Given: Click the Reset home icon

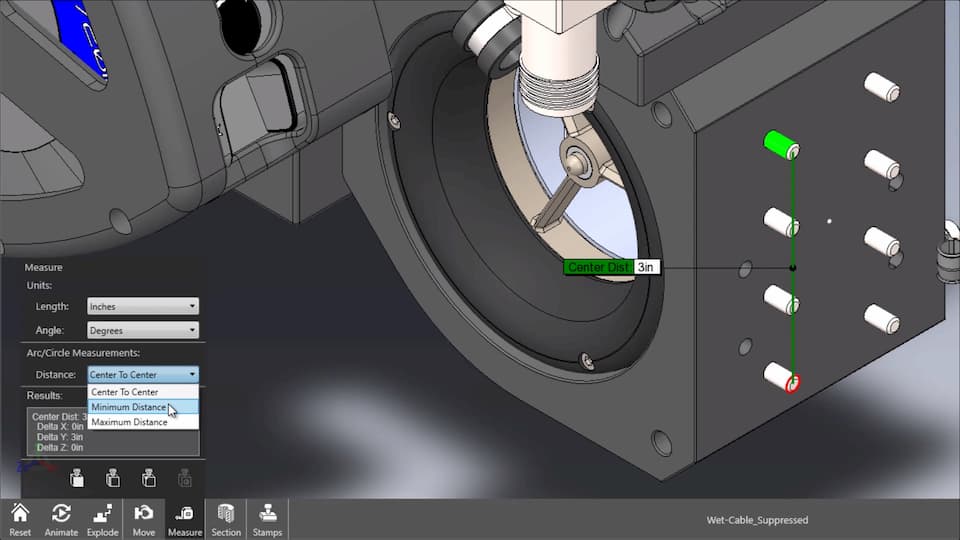Looking at the screenshot, I should [x=20, y=518].
